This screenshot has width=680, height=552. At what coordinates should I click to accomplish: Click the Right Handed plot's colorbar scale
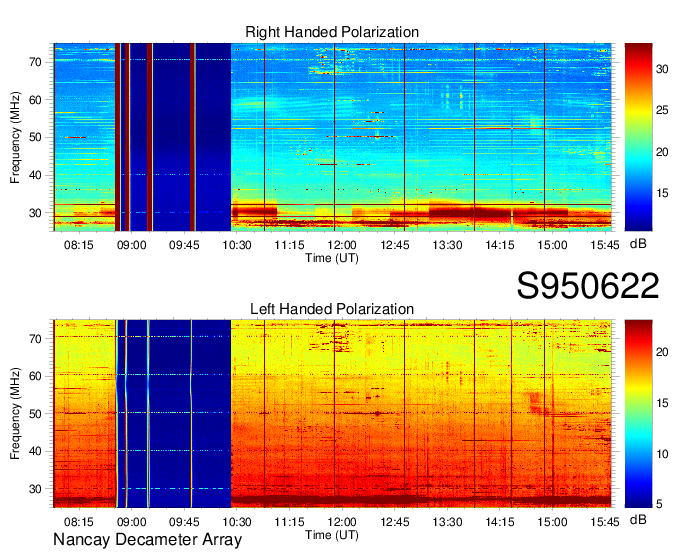pyautogui.click(x=638, y=137)
